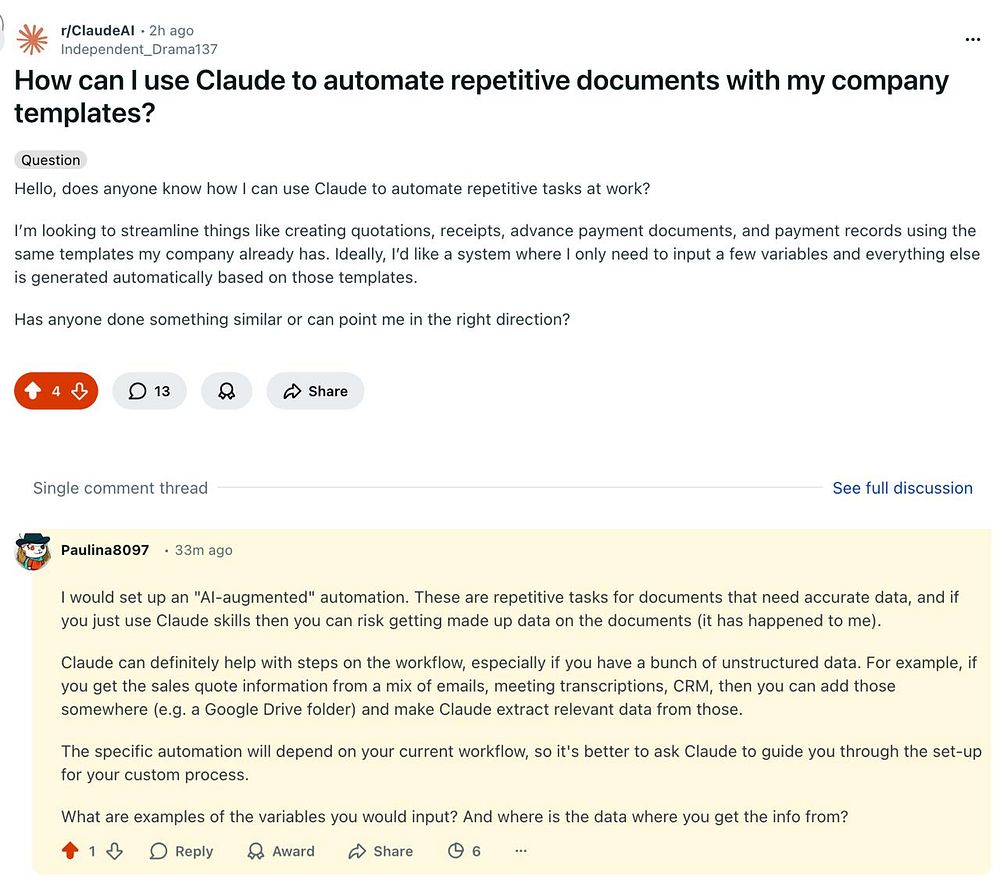The height and width of the screenshot is (888, 1000).
Task: Open post options three-dot menu
Action: [972, 39]
